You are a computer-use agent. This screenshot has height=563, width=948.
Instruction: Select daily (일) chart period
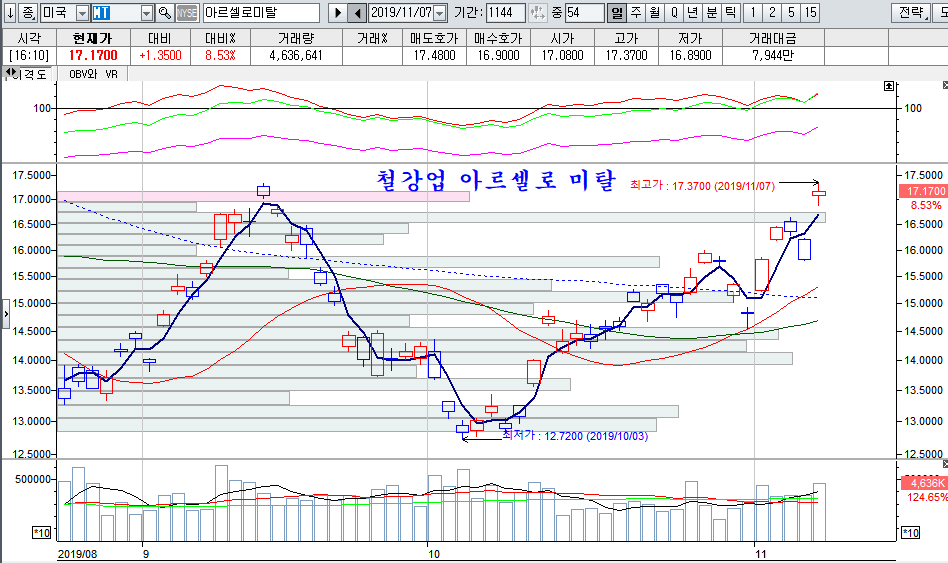[x=616, y=13]
